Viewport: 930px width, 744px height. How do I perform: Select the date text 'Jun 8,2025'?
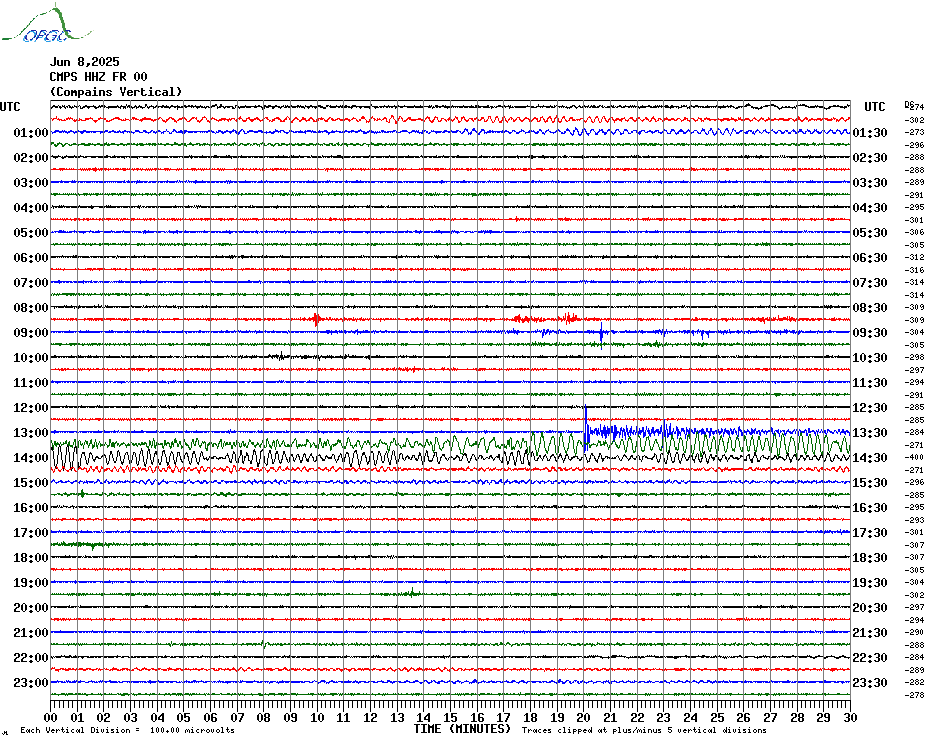click(x=84, y=62)
